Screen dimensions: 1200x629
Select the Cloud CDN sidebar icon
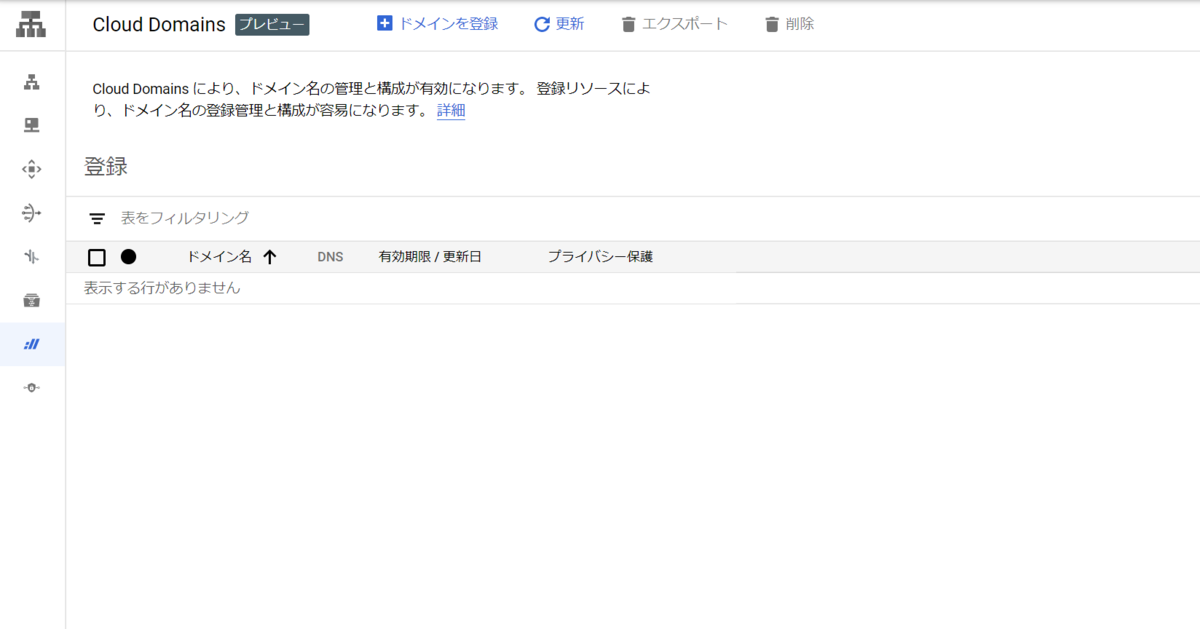click(x=31, y=169)
